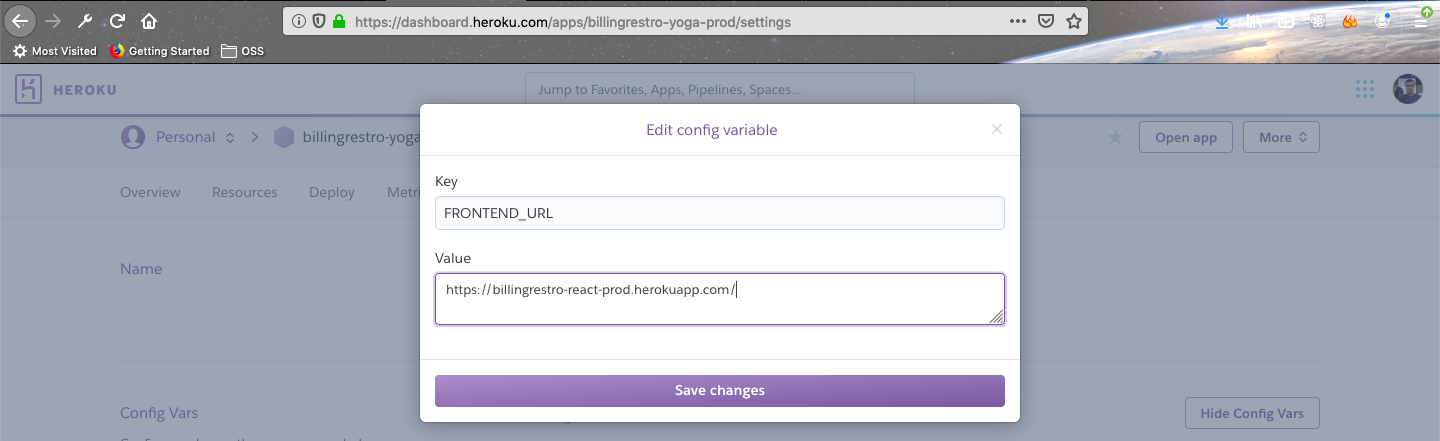Open the Firefox account icon
Screen dimensions: 1440x441
1383,21
